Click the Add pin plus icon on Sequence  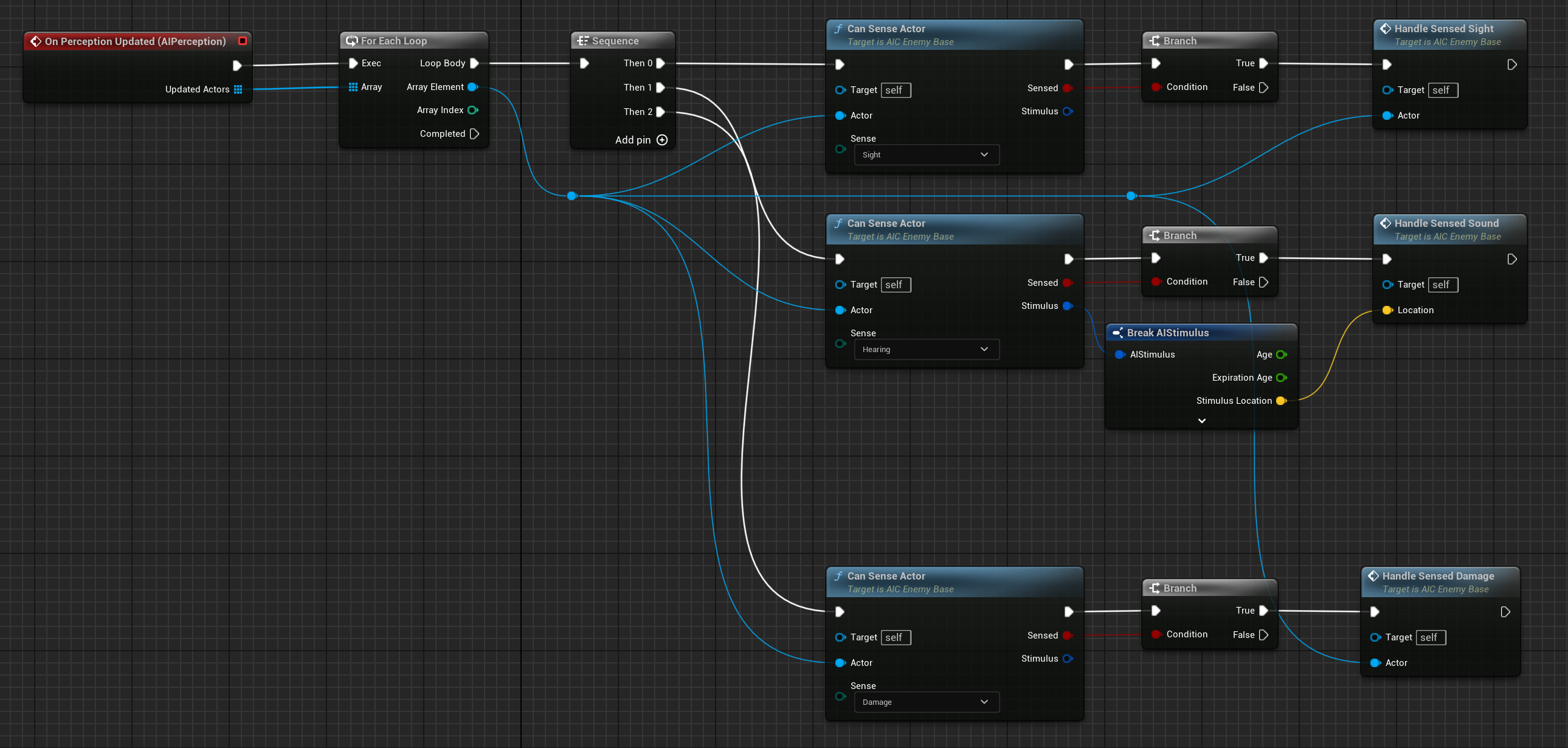pyautogui.click(x=662, y=140)
